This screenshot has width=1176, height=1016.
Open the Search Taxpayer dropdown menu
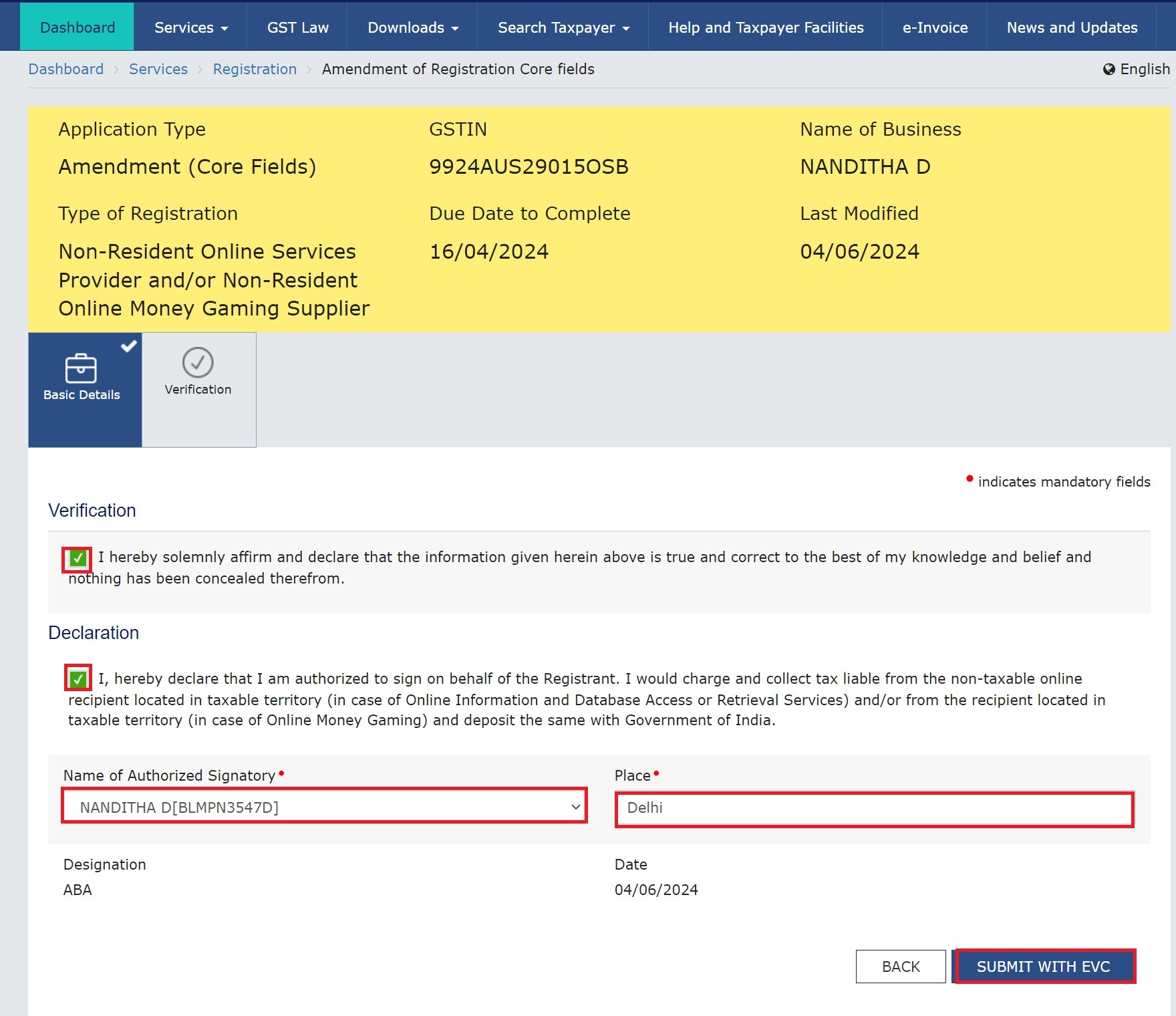[x=563, y=27]
